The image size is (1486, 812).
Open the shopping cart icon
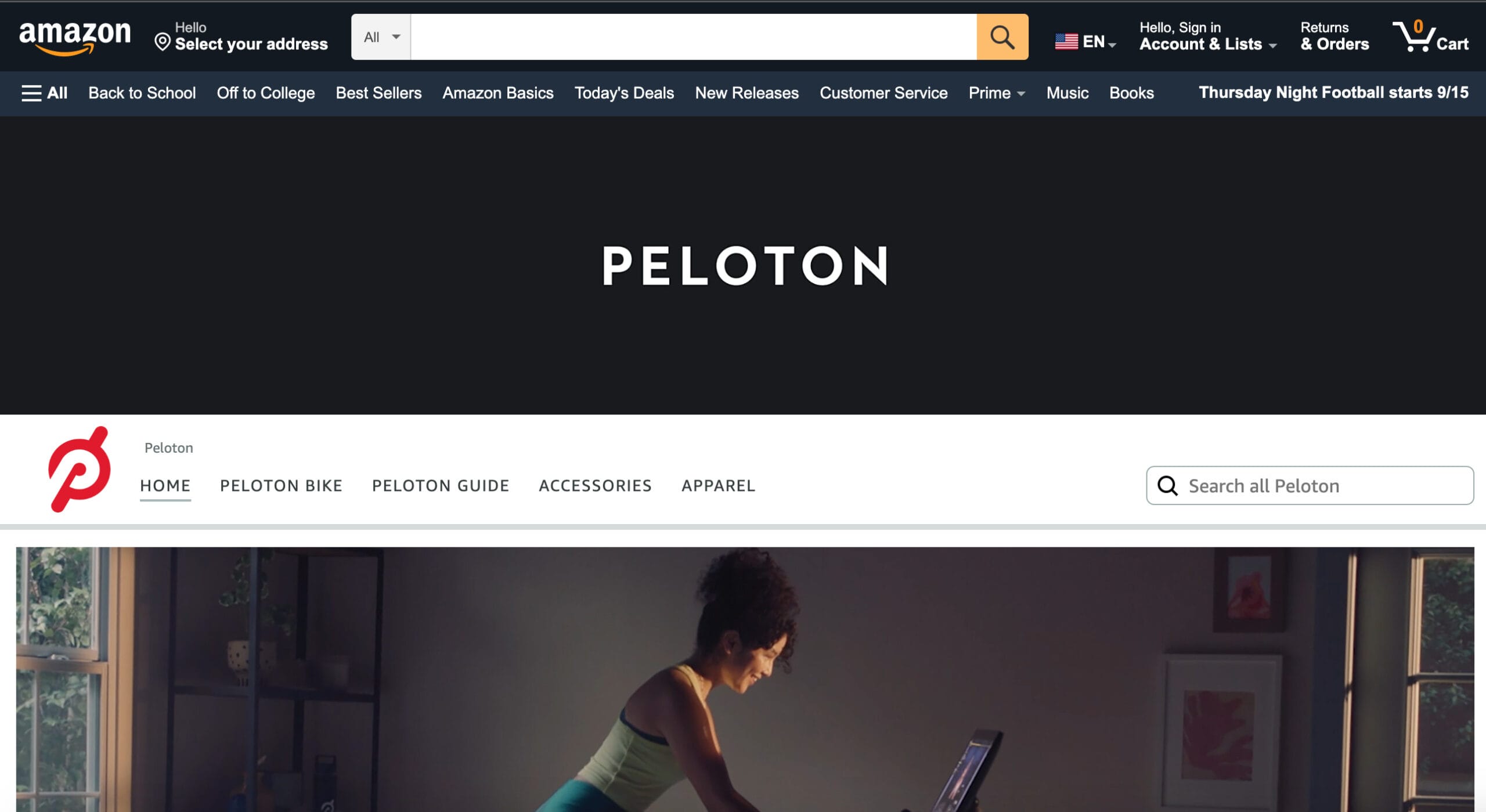(x=1430, y=36)
